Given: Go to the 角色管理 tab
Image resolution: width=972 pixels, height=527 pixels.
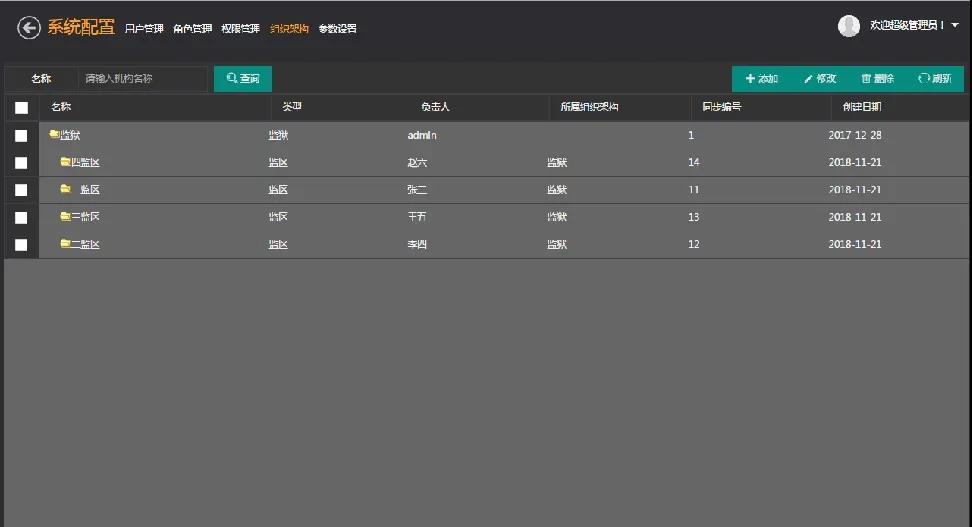Looking at the screenshot, I should (192, 29).
